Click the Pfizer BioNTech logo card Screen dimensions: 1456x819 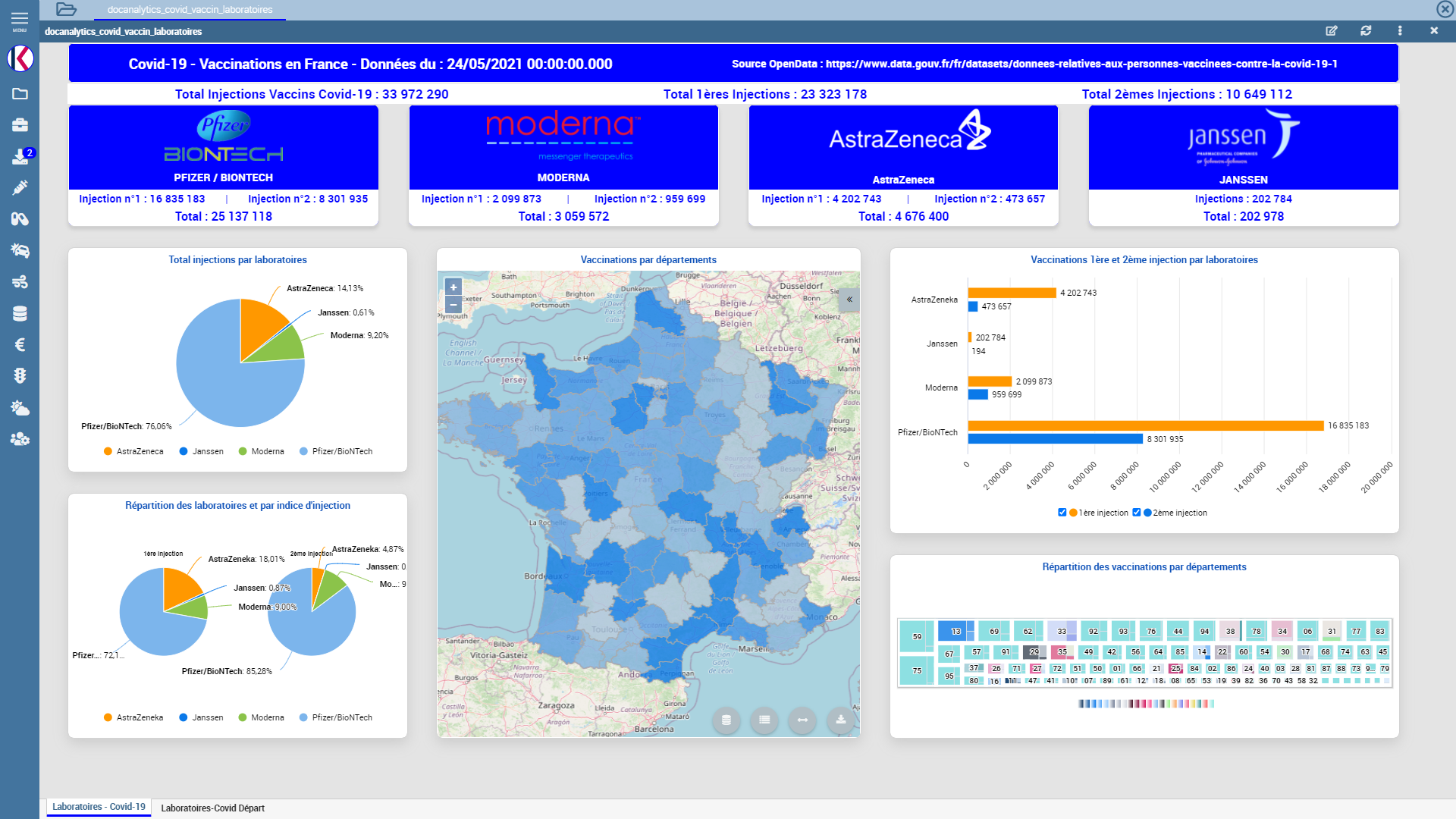(224, 147)
